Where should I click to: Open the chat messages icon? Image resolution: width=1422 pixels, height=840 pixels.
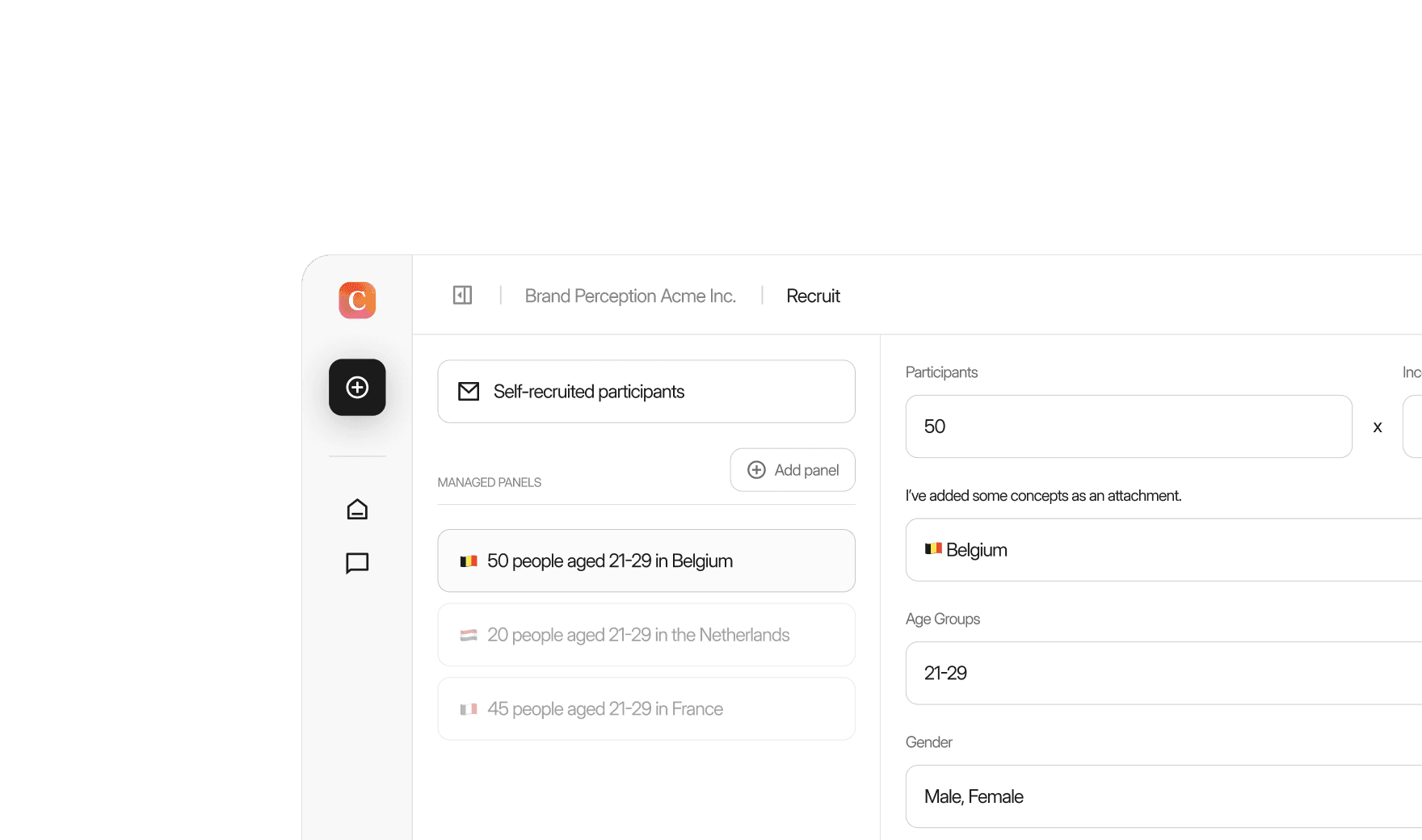(x=357, y=563)
